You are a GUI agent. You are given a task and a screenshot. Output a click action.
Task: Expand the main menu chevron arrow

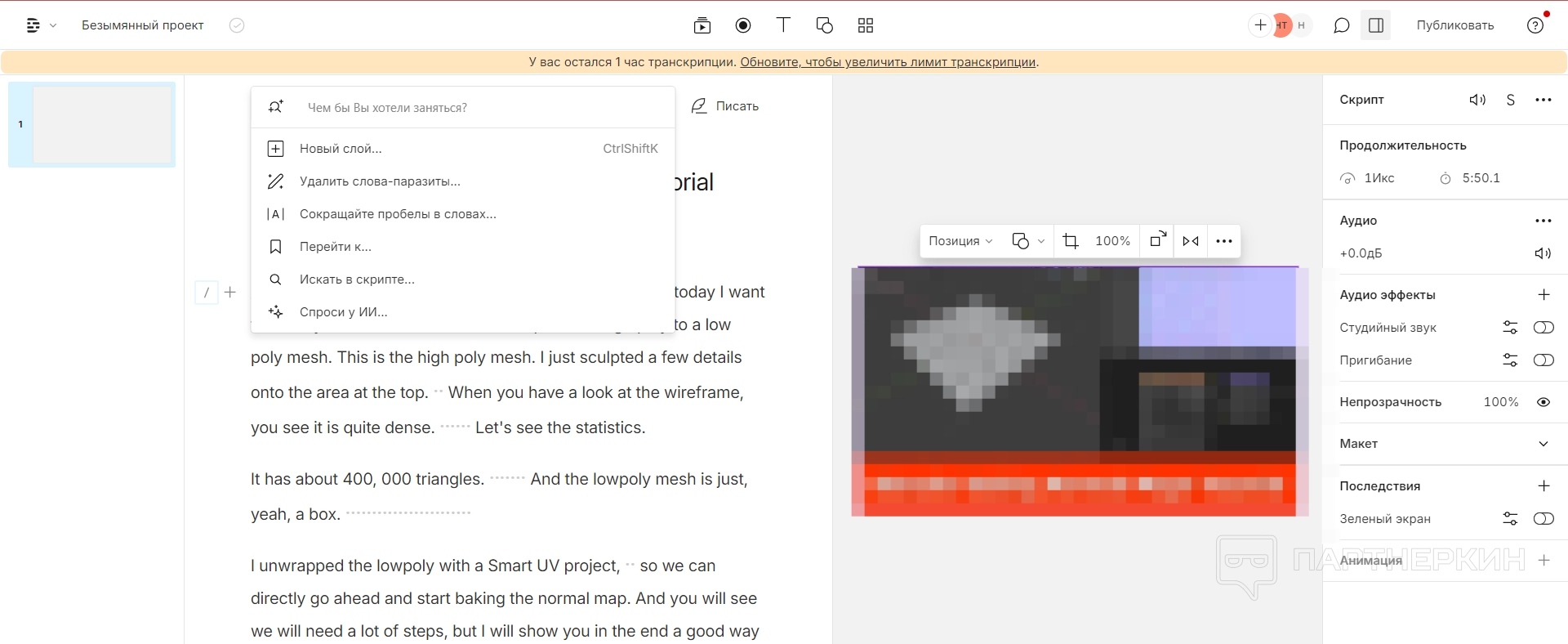coord(53,25)
